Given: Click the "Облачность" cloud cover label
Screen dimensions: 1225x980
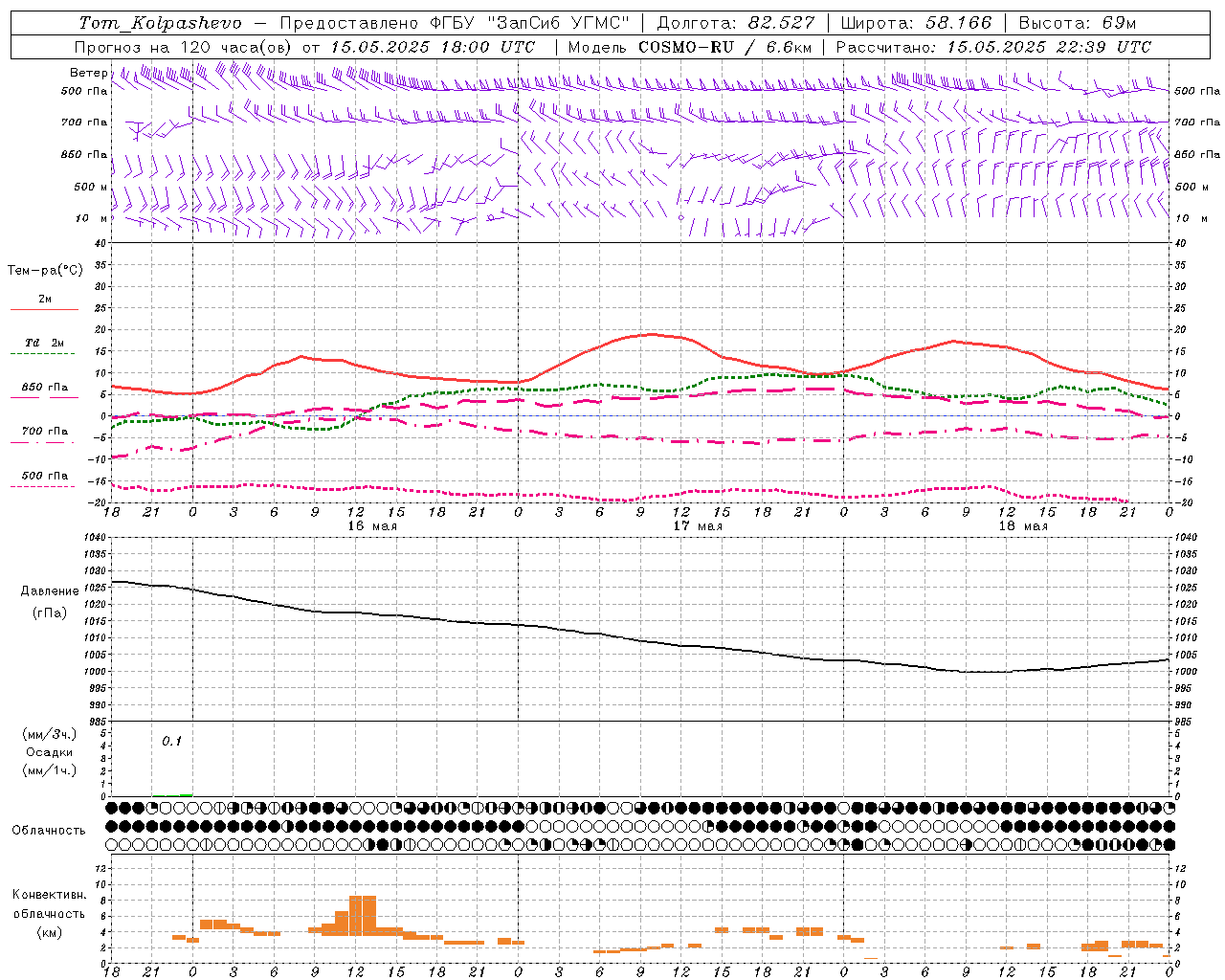Looking at the screenshot, I should point(48,831).
